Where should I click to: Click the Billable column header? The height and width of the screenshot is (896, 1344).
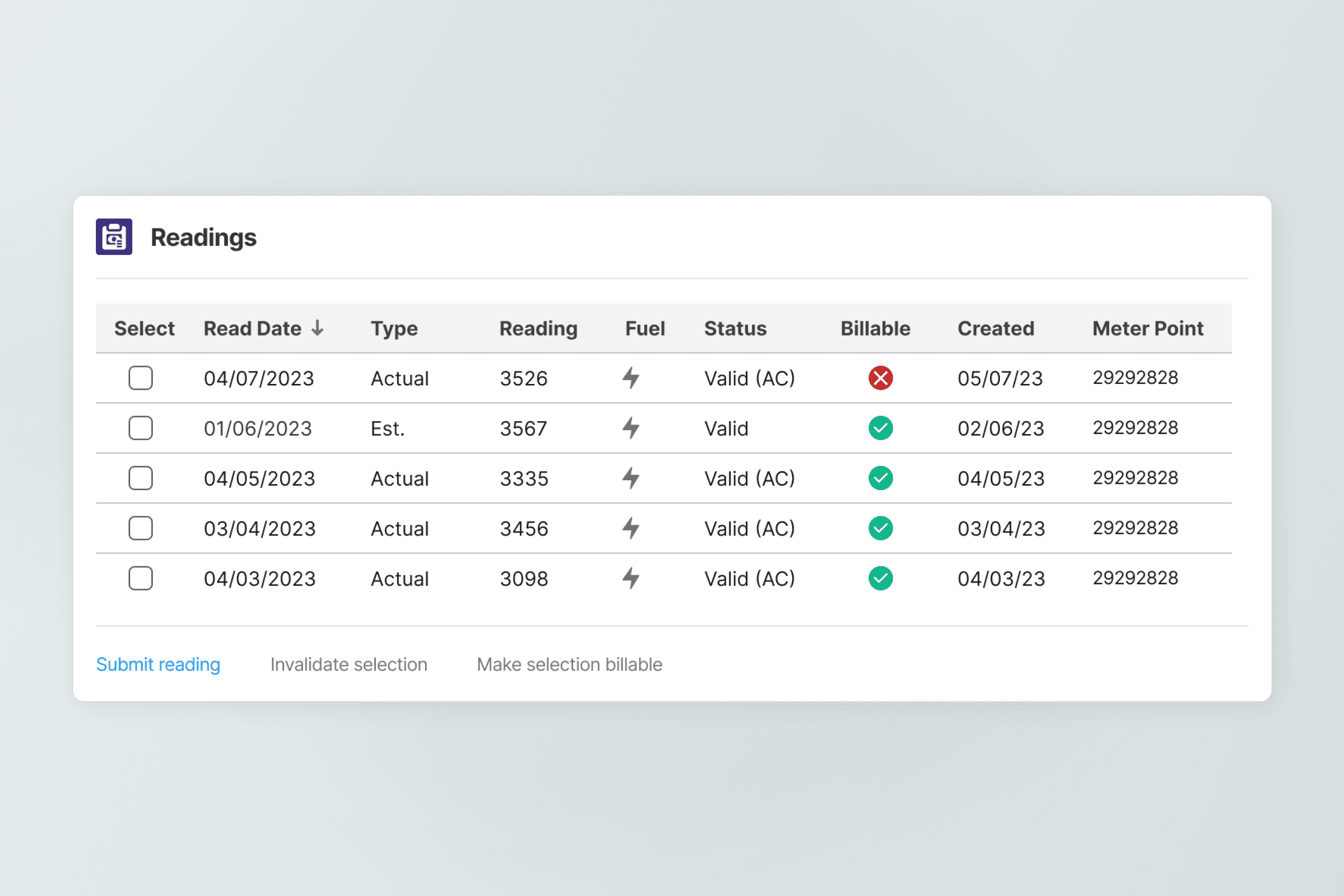pyautogui.click(x=875, y=328)
